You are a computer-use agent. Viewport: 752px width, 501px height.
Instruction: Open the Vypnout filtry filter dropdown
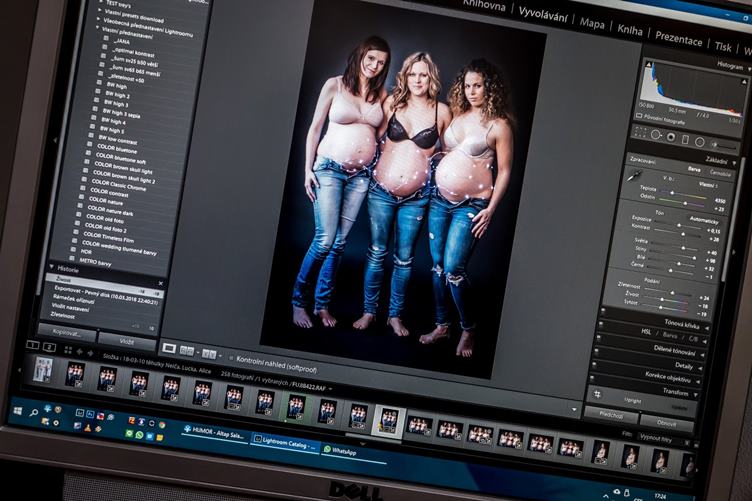pos(659,439)
